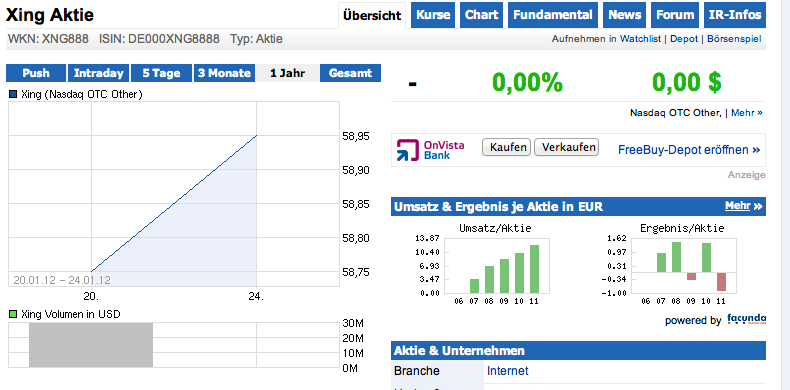The width and height of the screenshot is (790, 390).
Task: Open the Internet Branche link
Action: tap(507, 371)
